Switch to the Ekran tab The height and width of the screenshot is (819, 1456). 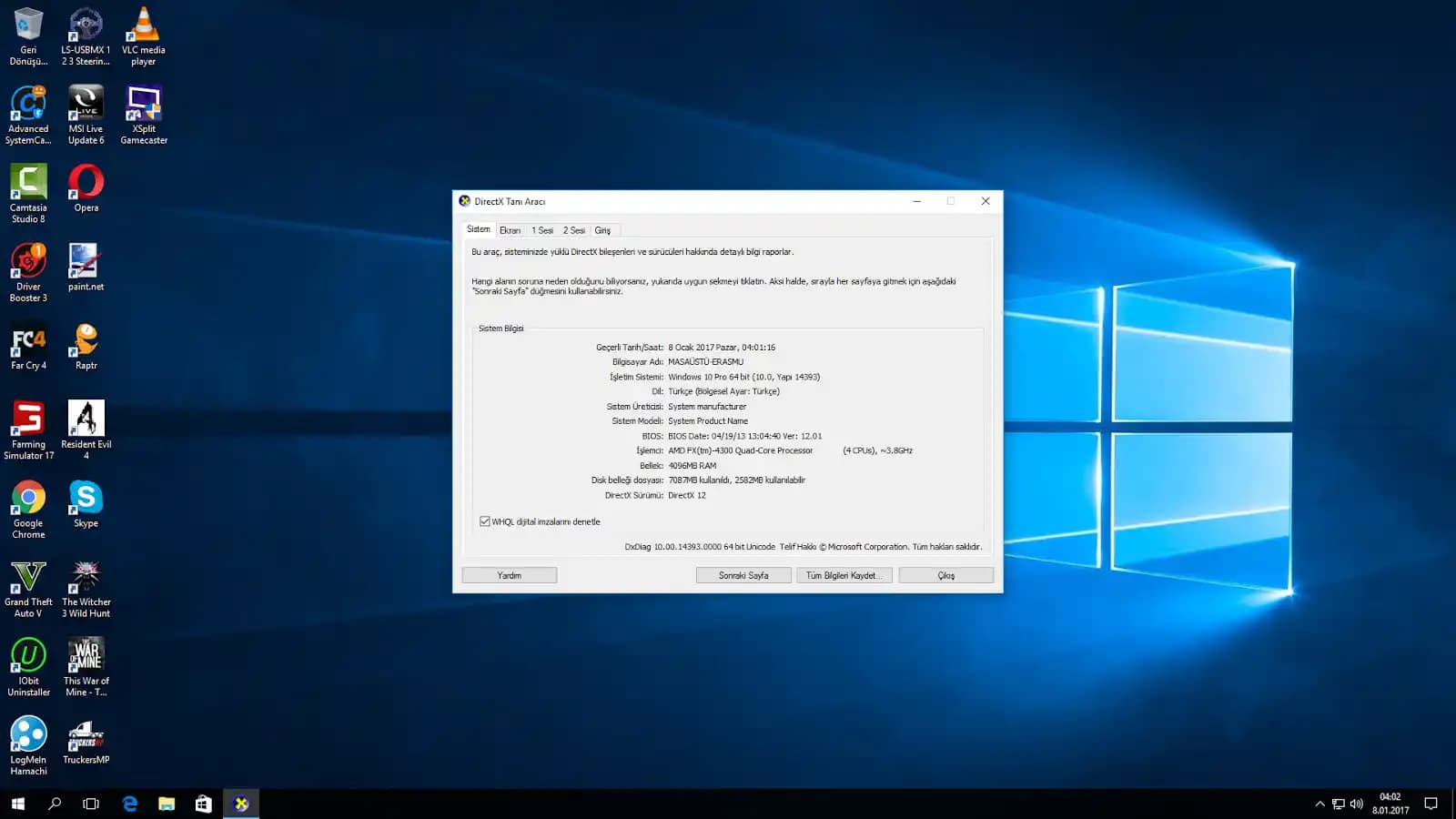(510, 230)
